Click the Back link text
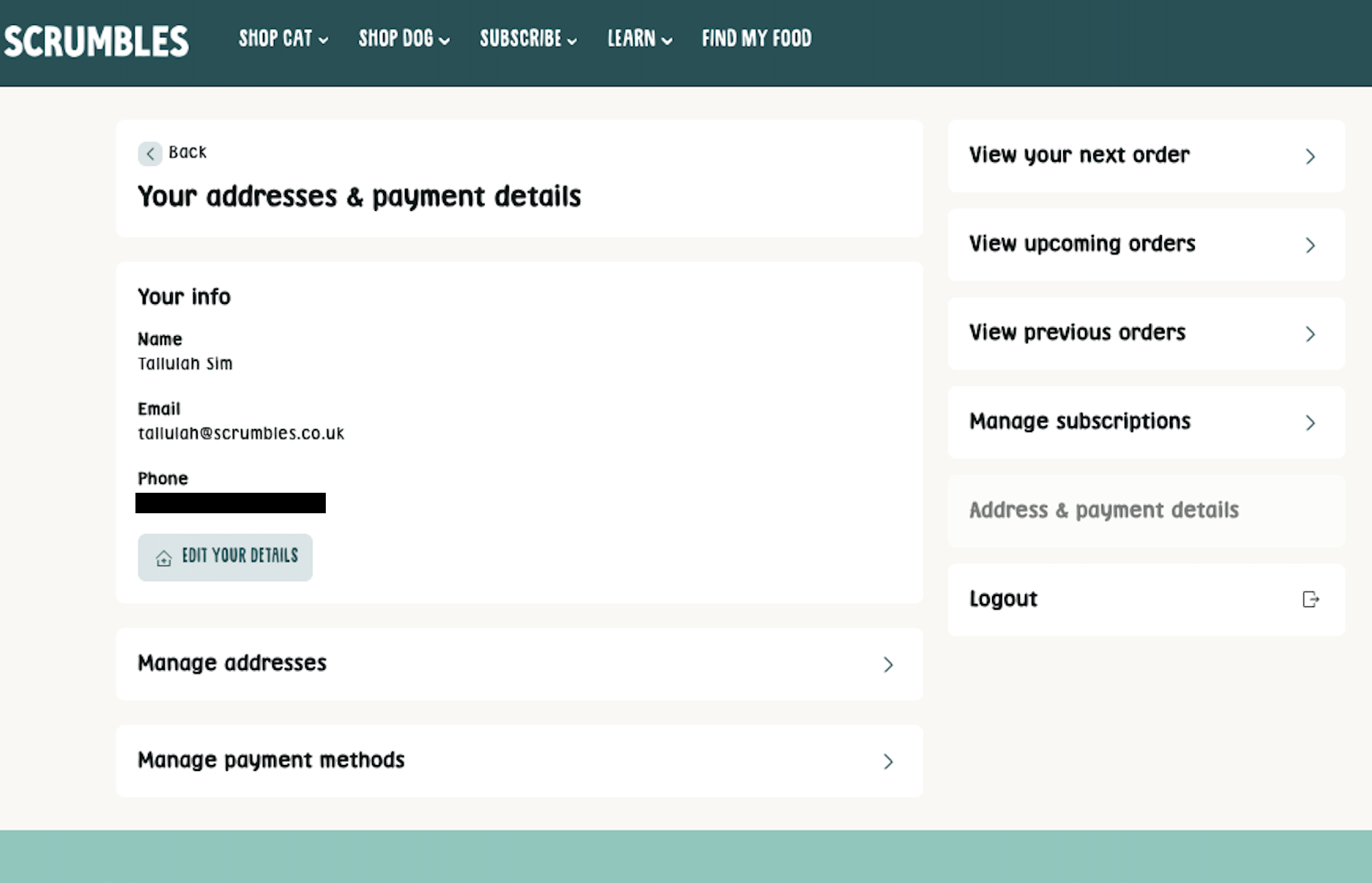1372x883 pixels. (x=187, y=152)
